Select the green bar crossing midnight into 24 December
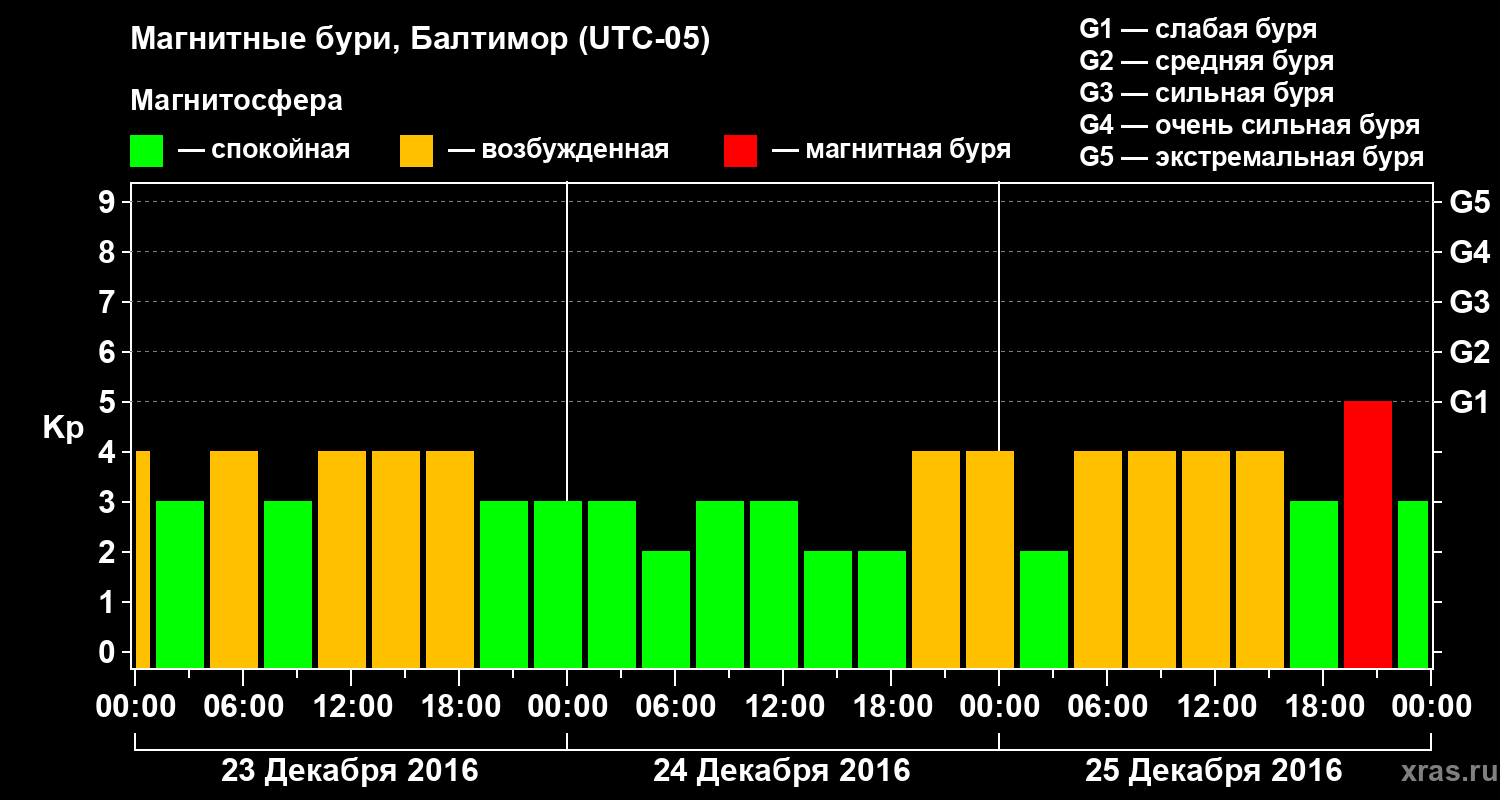The image size is (1500, 800). pos(558,584)
